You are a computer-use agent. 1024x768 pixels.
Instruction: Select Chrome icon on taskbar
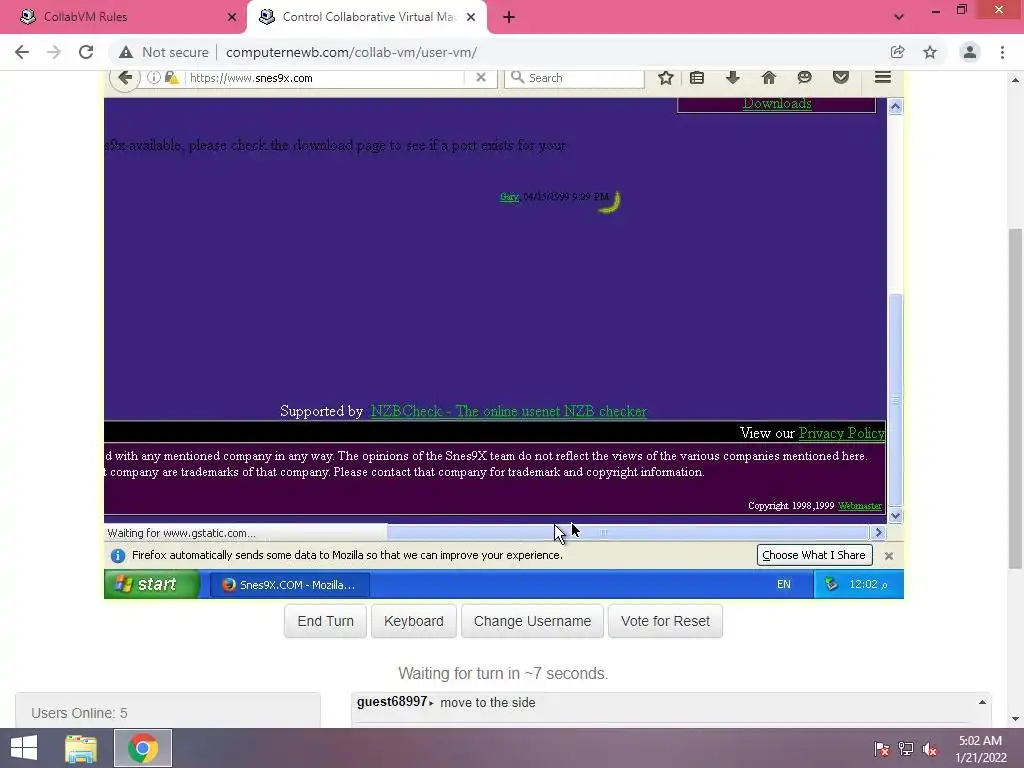(x=143, y=748)
